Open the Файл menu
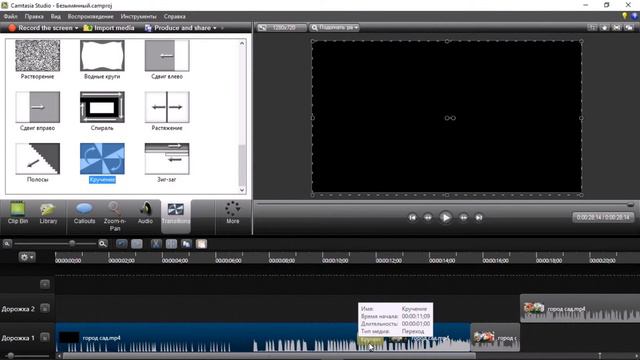640x360 pixels. 10,16
